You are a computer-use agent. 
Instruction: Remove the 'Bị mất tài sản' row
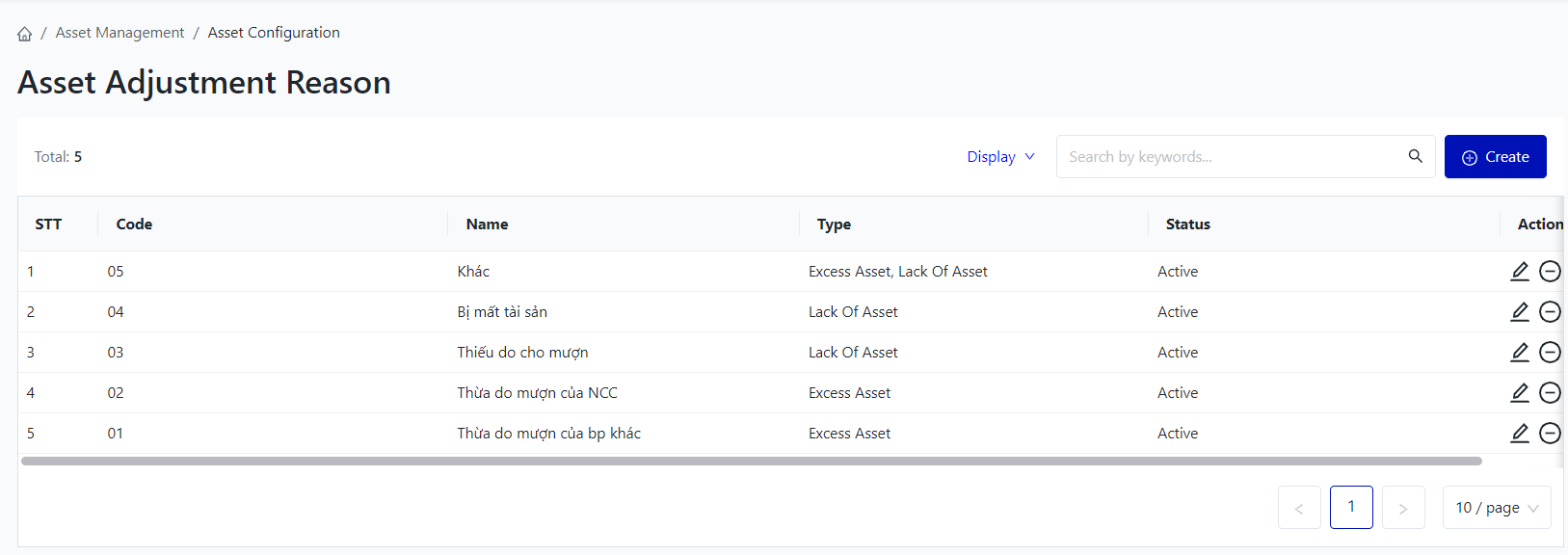(1550, 312)
